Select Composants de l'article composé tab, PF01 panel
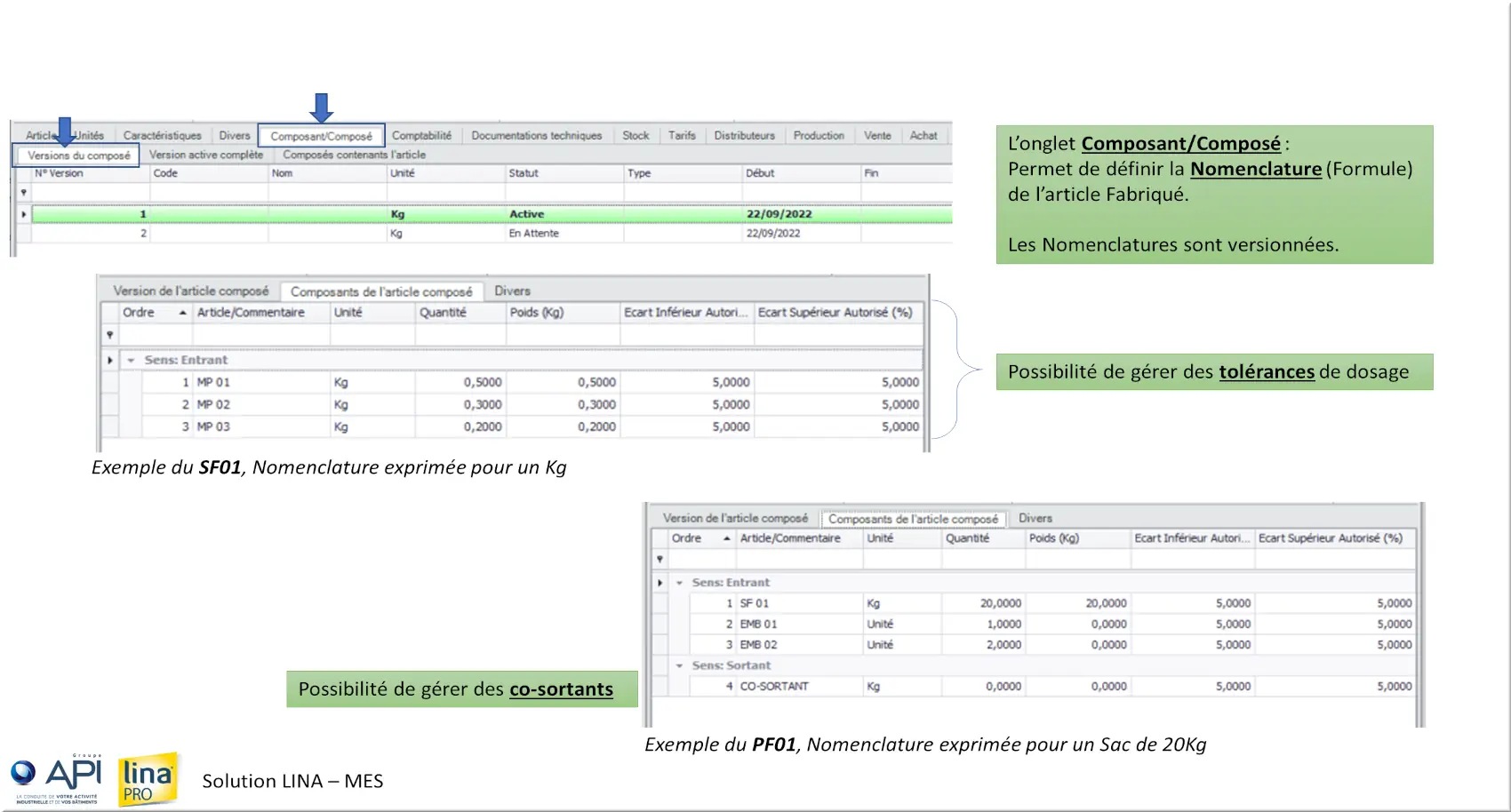The width and height of the screenshot is (1511, 812). (913, 519)
